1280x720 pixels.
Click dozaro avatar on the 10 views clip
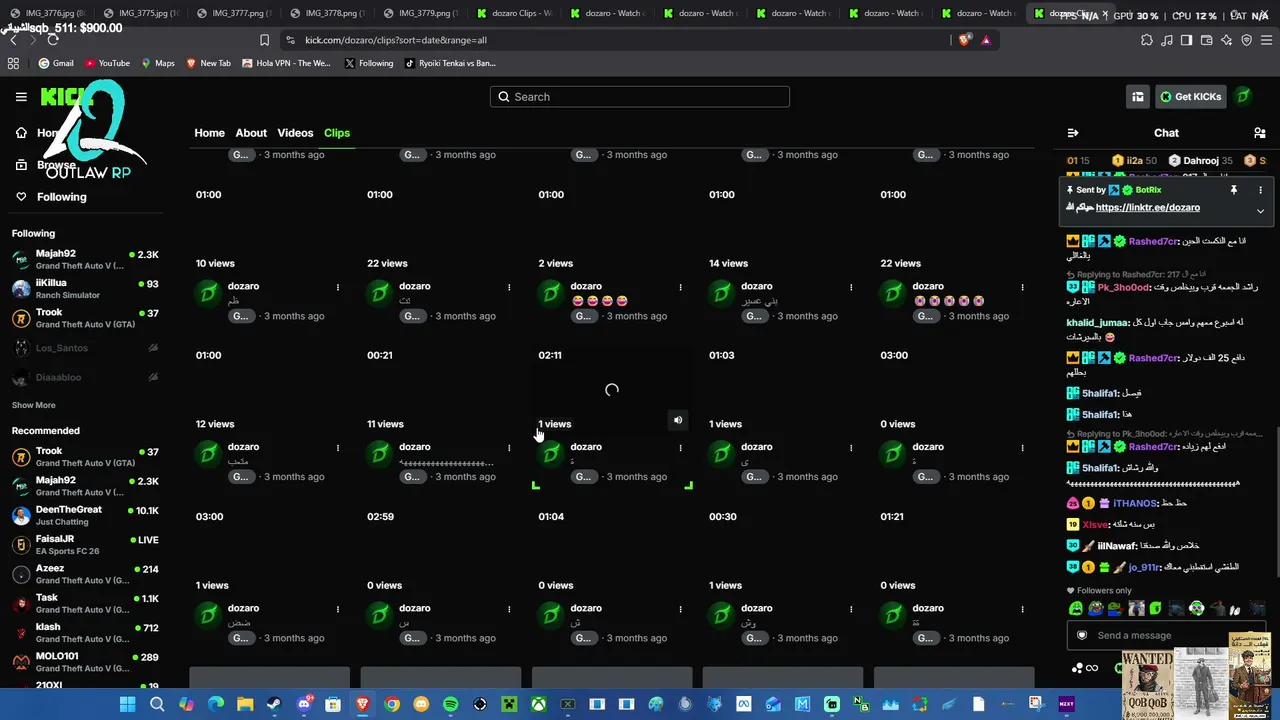click(x=208, y=293)
